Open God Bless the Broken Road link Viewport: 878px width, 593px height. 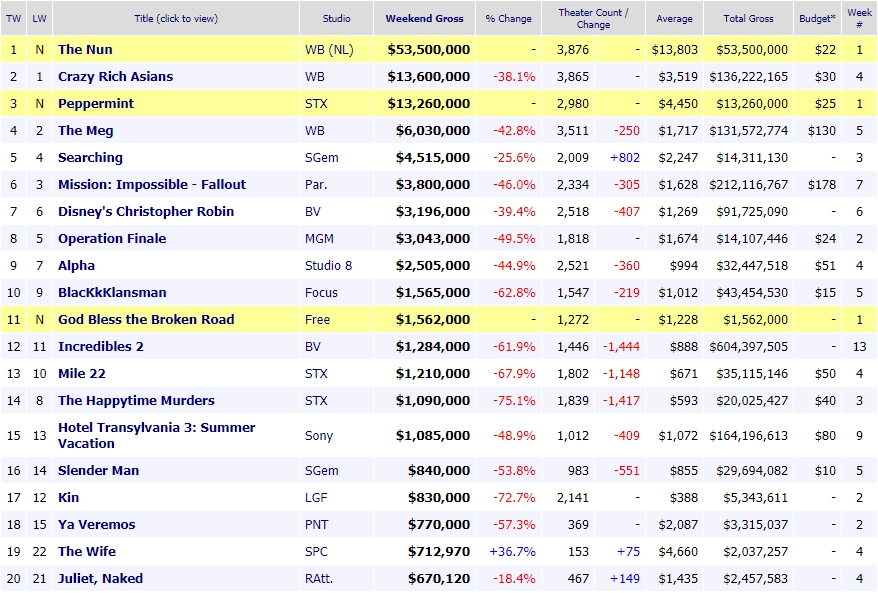tap(146, 319)
